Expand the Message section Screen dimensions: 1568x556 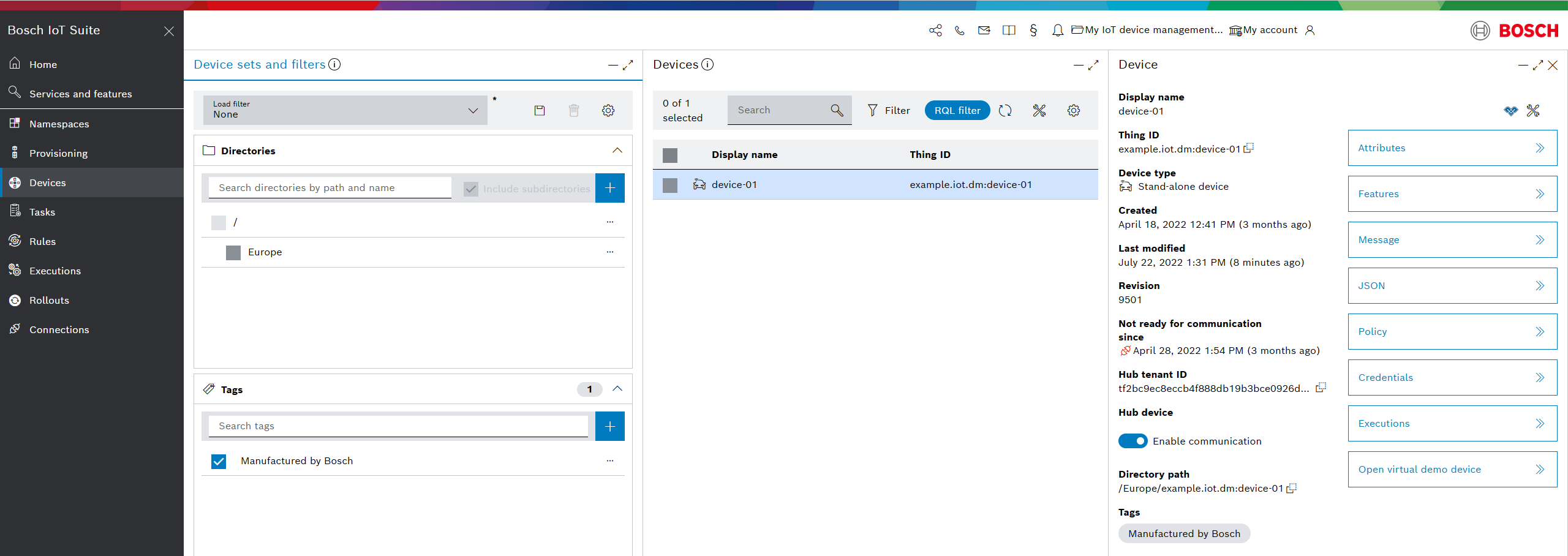click(x=1453, y=239)
